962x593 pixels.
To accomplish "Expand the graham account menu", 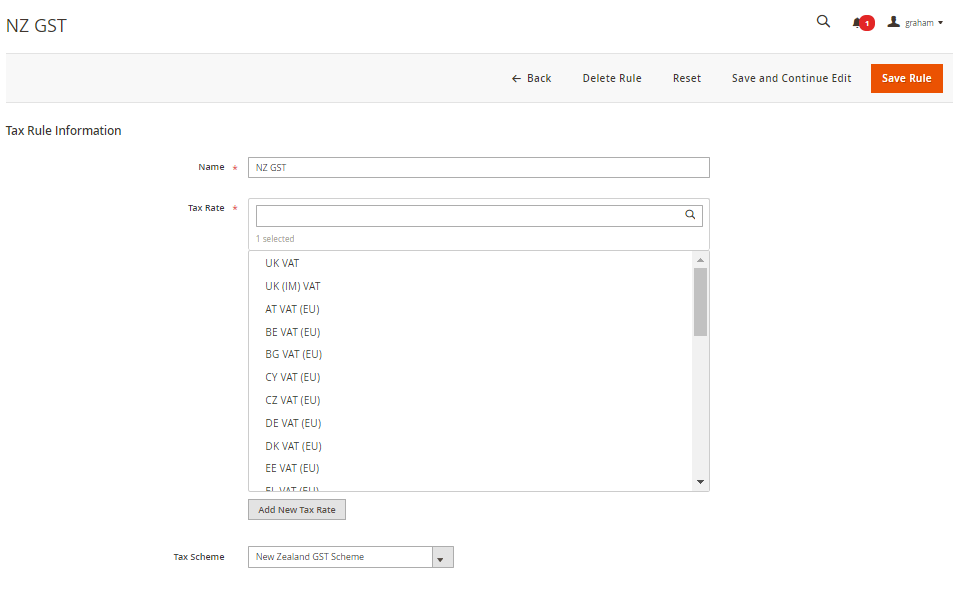I will pyautogui.click(x=916, y=23).
